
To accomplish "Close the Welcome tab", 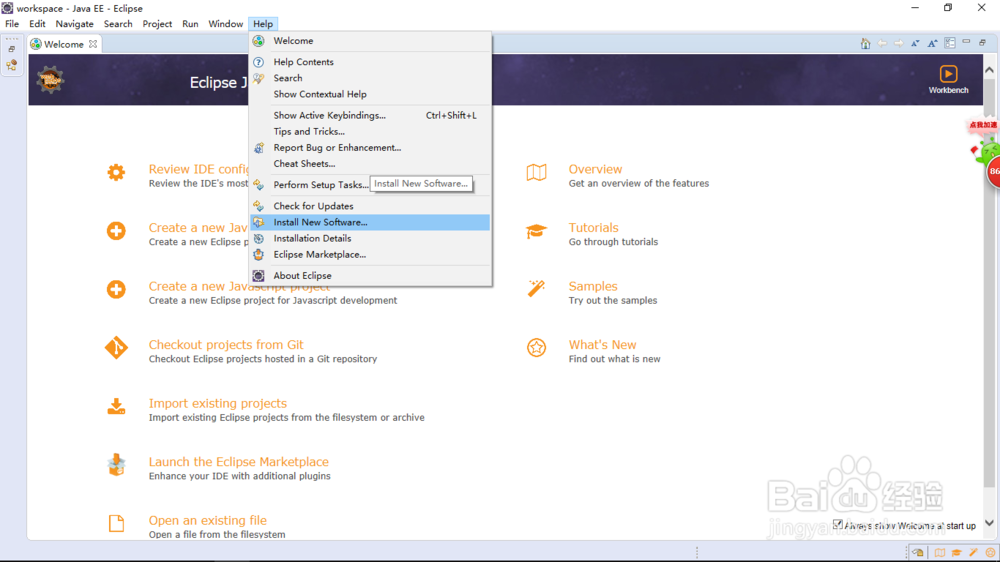I will point(93,44).
